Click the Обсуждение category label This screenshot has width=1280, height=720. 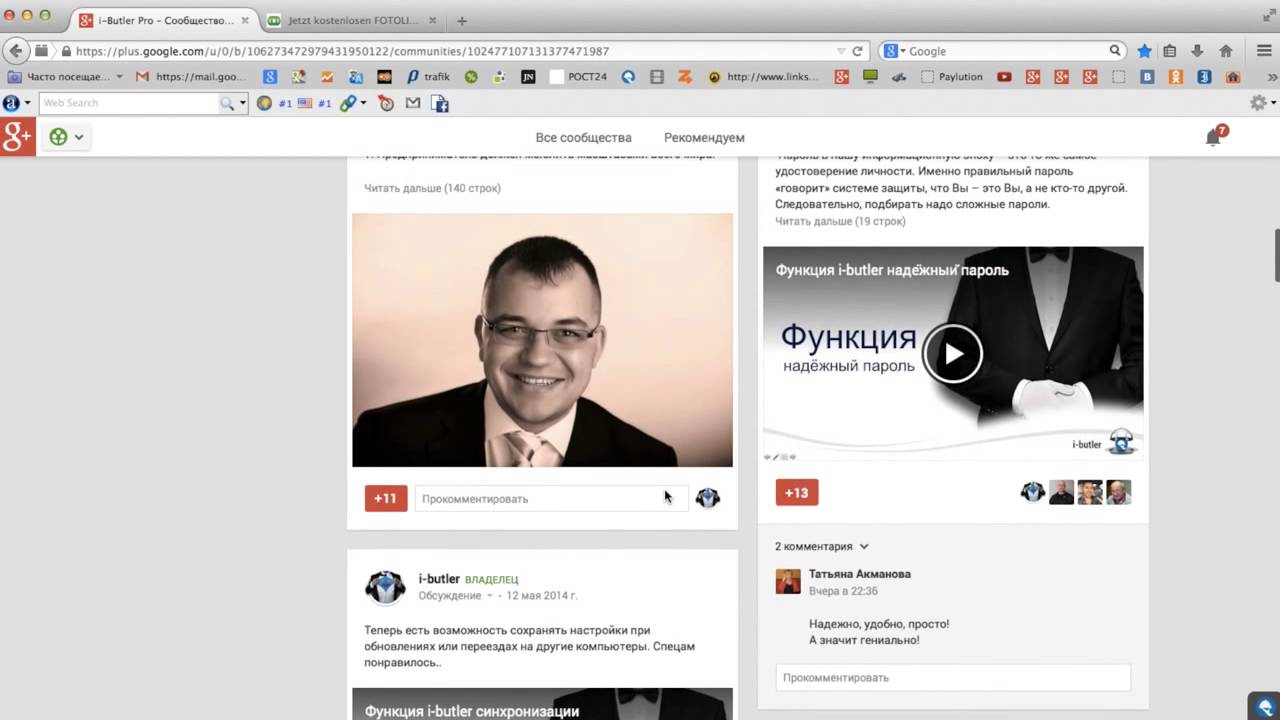(450, 596)
